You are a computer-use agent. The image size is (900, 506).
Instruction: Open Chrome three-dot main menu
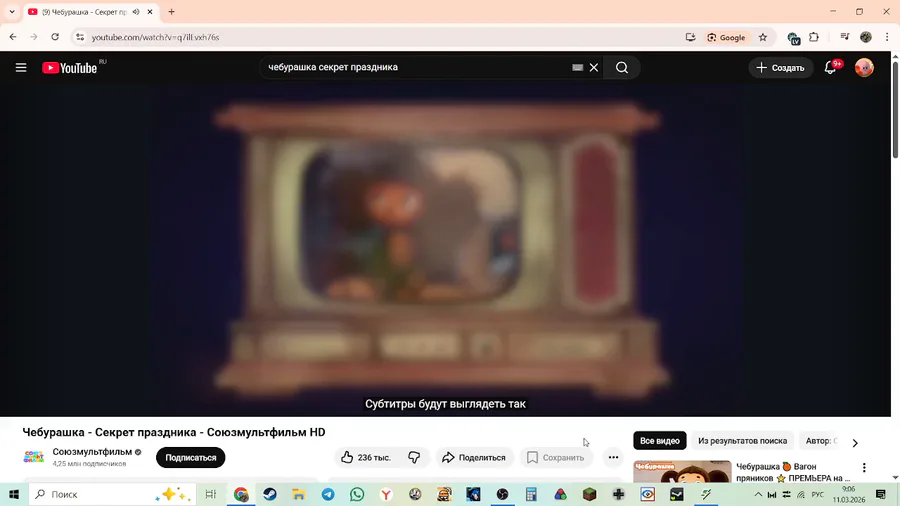[887, 37]
